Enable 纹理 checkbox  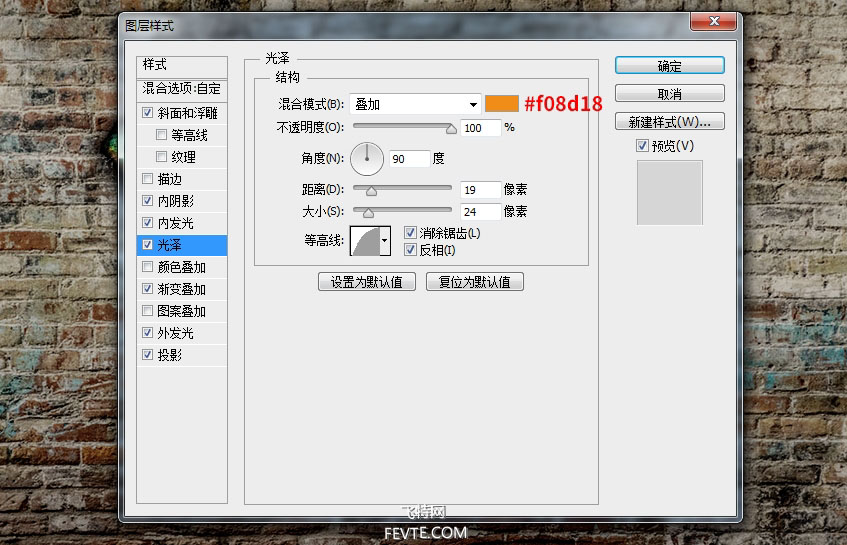pyautogui.click(x=161, y=157)
